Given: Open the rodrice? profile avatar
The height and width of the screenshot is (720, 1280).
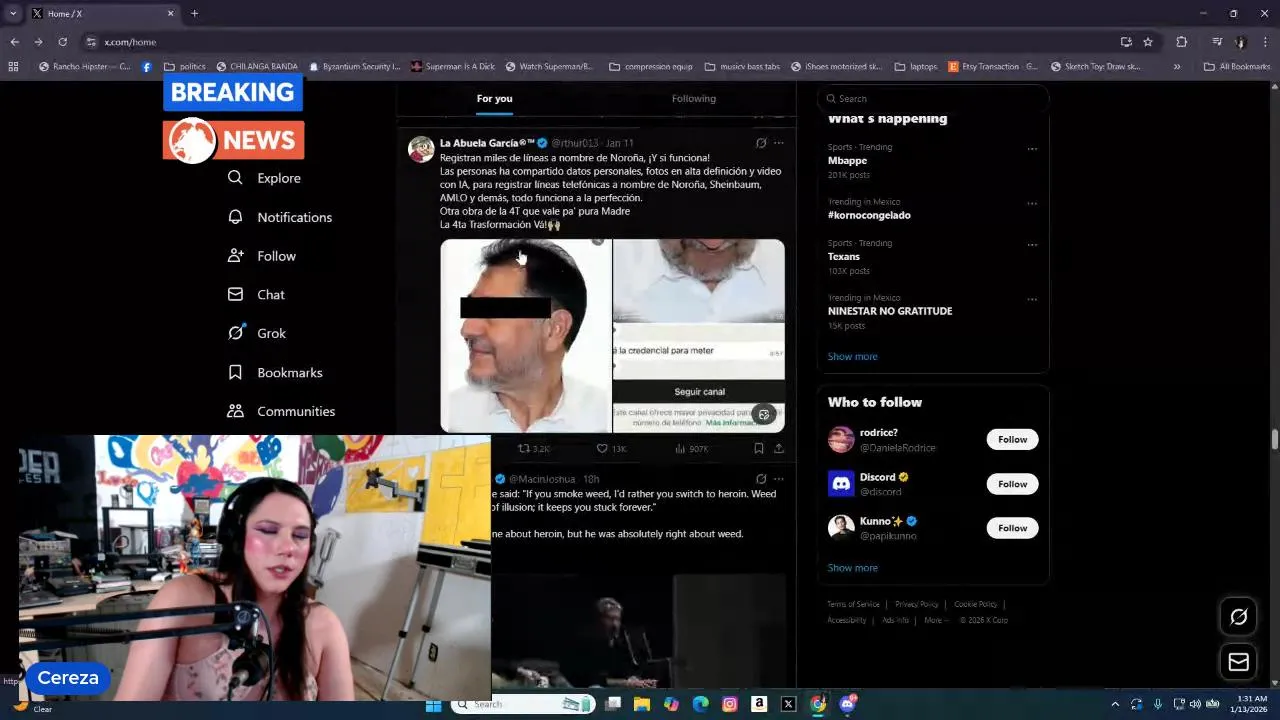Looking at the screenshot, I should 841,439.
